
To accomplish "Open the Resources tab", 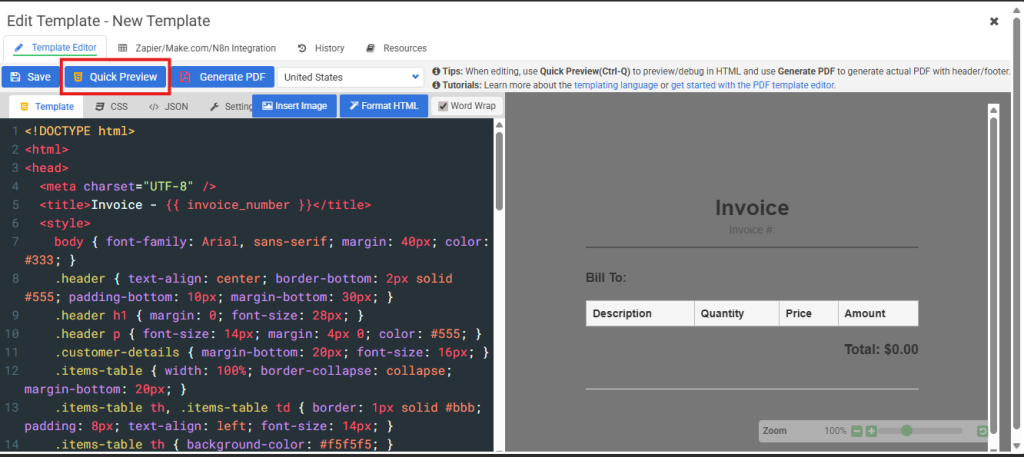I will click(396, 48).
